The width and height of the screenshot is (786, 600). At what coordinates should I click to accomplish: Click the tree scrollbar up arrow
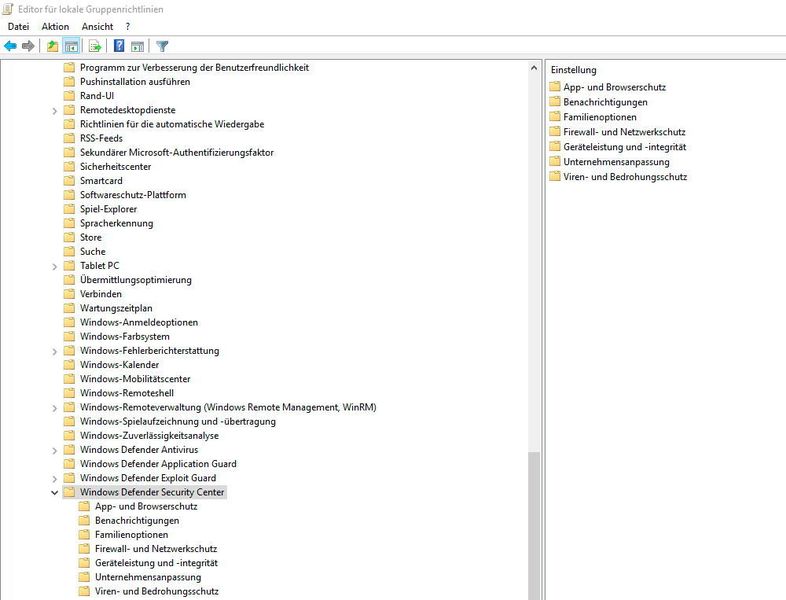[x=533, y=68]
